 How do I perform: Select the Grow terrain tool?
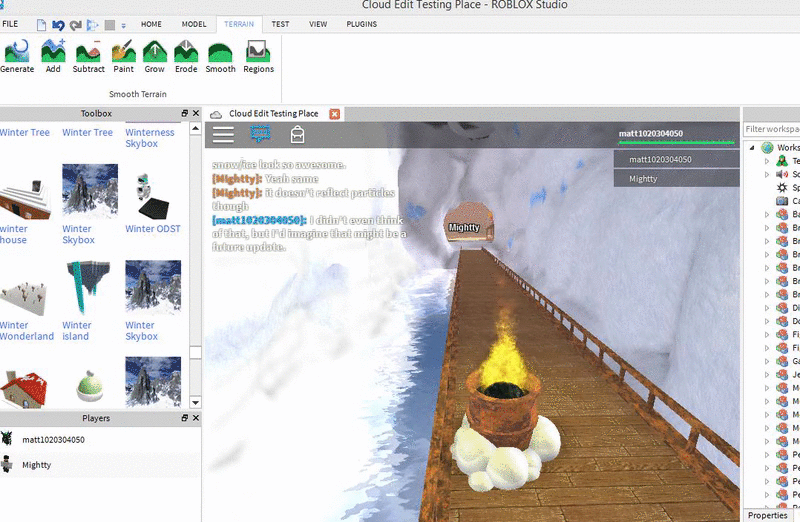(155, 57)
